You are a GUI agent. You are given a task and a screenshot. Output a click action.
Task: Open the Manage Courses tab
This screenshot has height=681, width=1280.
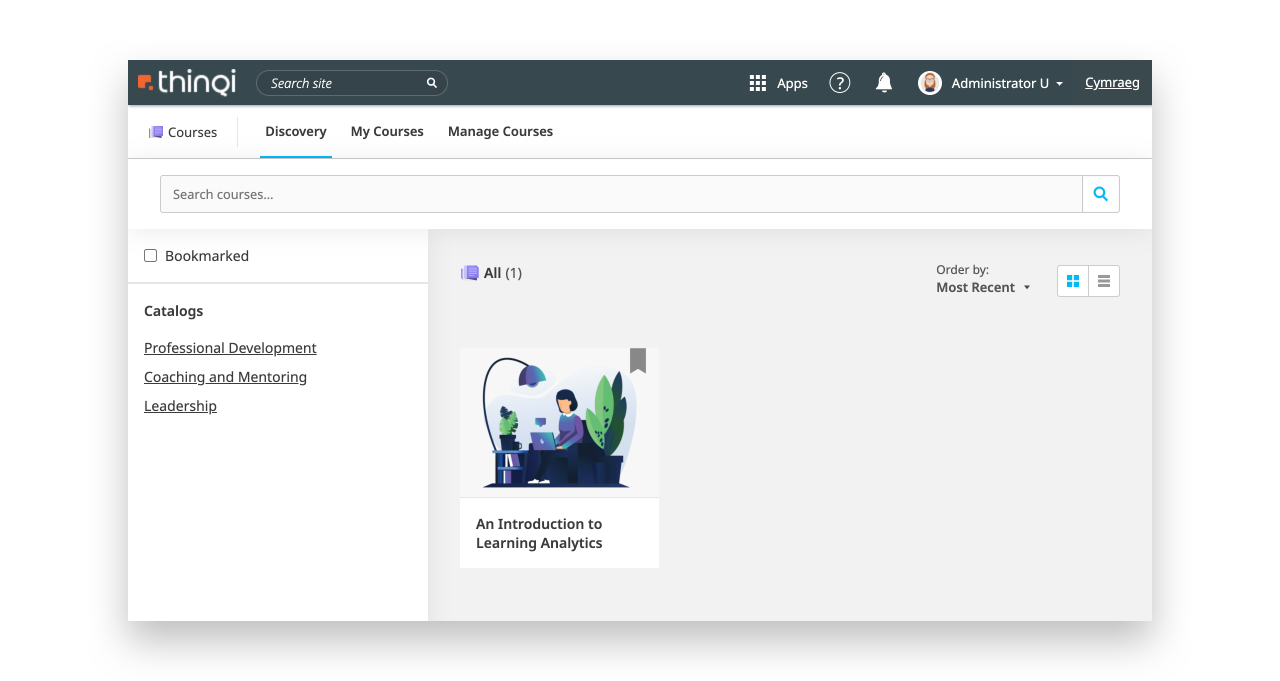coord(500,131)
